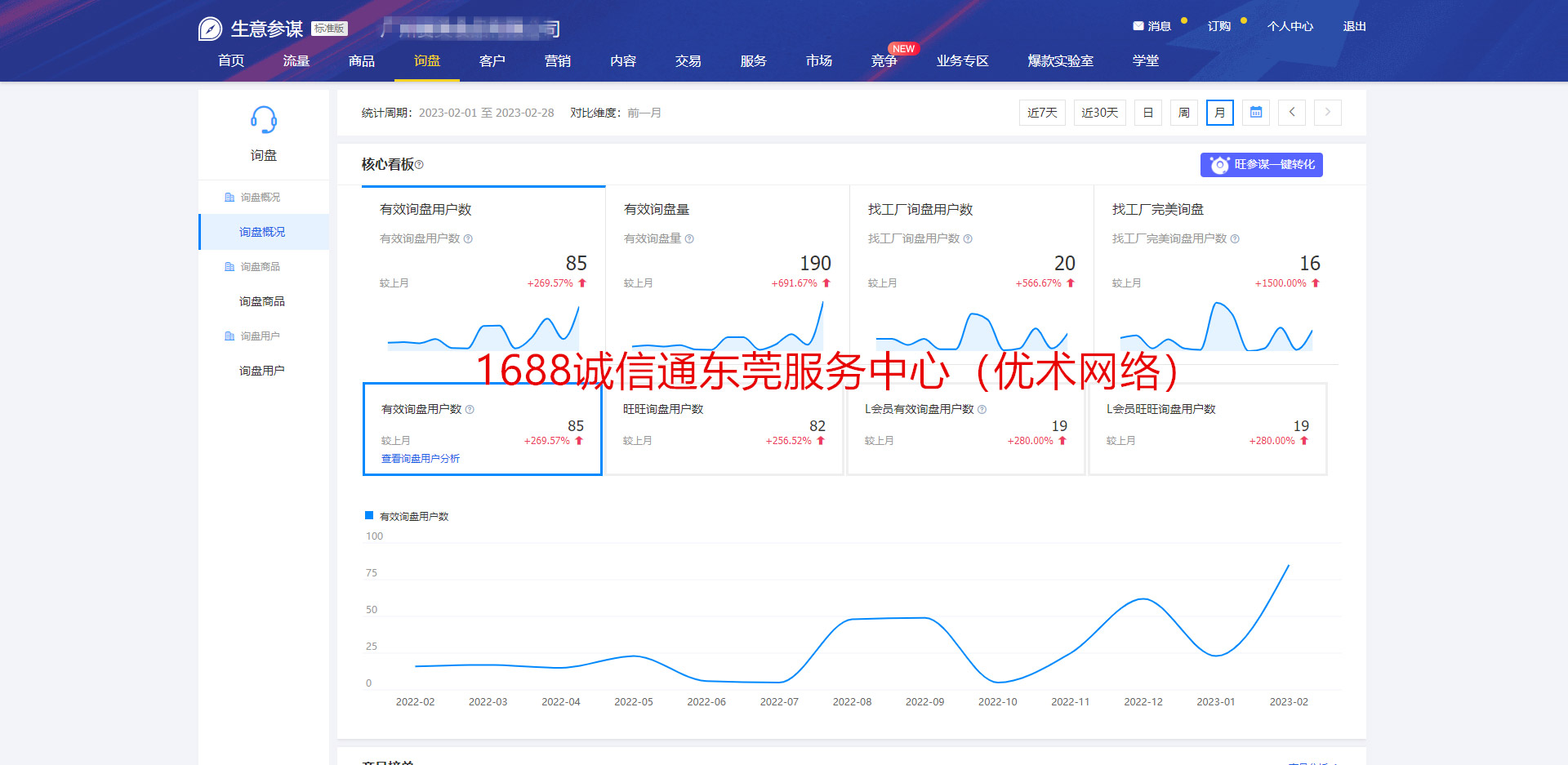1568x765 pixels.
Task: Open the calendar date picker icon
Action: [x=1256, y=113]
